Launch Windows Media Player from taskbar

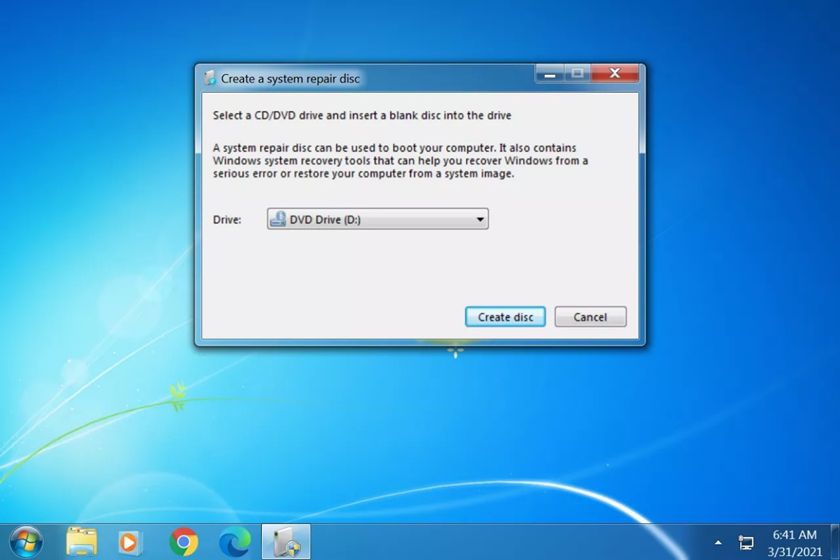point(129,542)
